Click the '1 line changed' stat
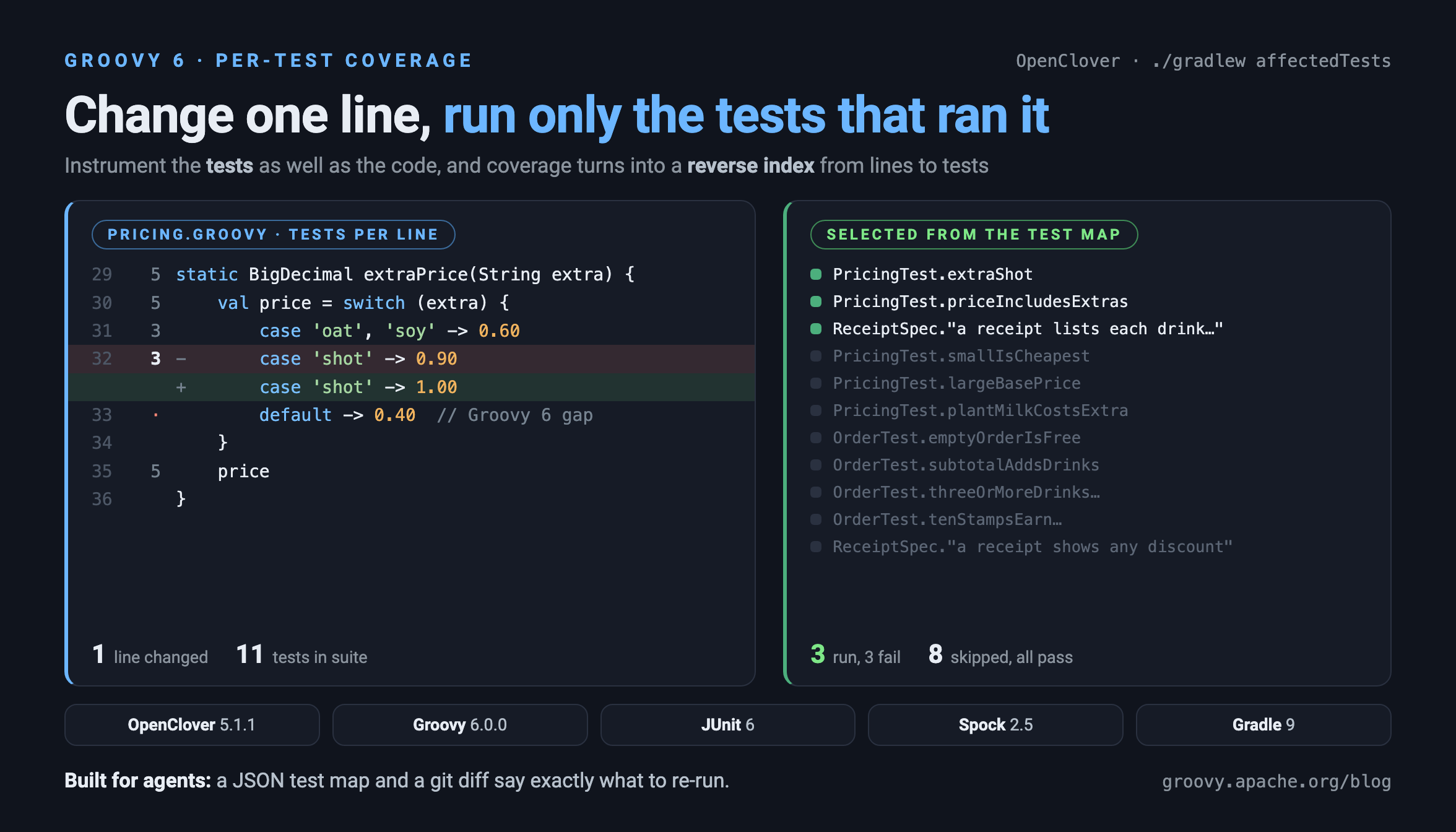The width and height of the screenshot is (1456, 832). point(150,655)
